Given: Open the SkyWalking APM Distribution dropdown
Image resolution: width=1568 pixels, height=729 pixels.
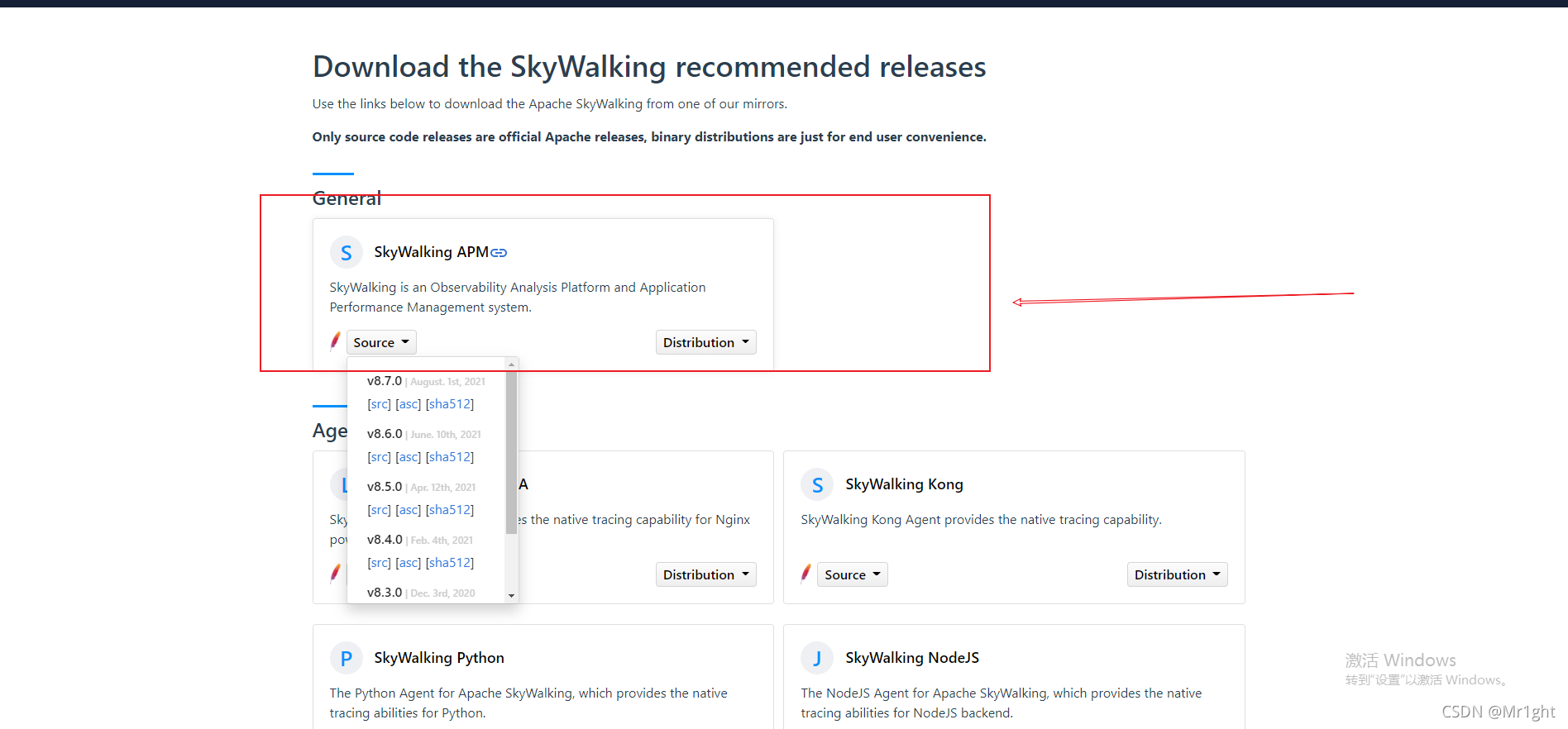Looking at the screenshot, I should pos(706,342).
